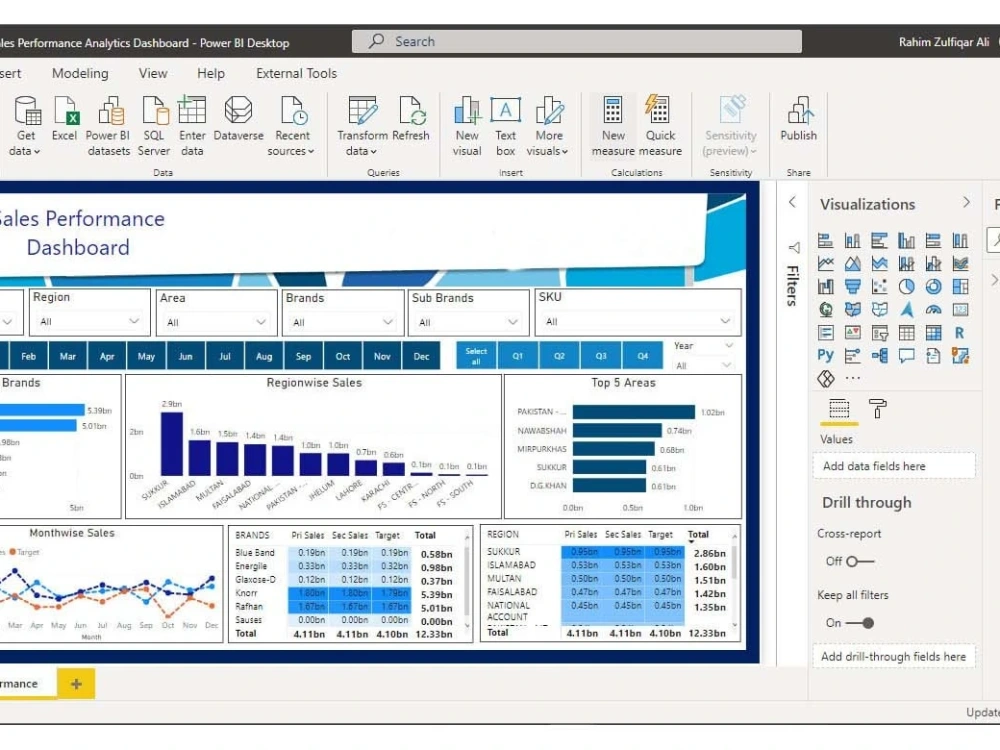Open the Modeling menu
Viewport: 1000px width, 750px height.
80,73
